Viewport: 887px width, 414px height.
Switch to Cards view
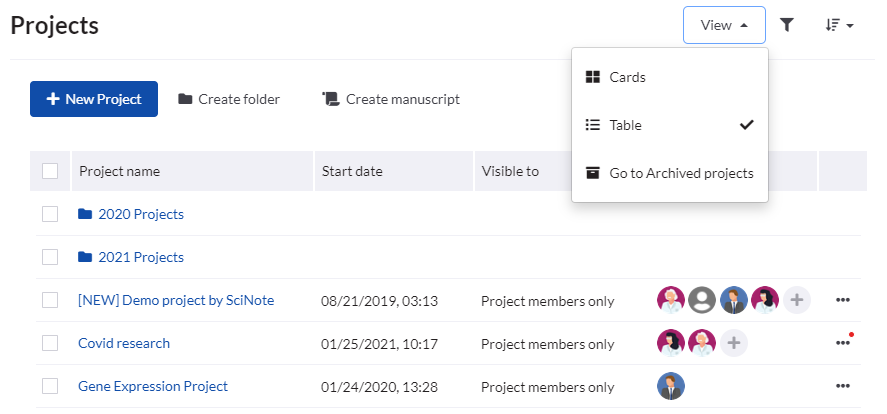pos(628,77)
